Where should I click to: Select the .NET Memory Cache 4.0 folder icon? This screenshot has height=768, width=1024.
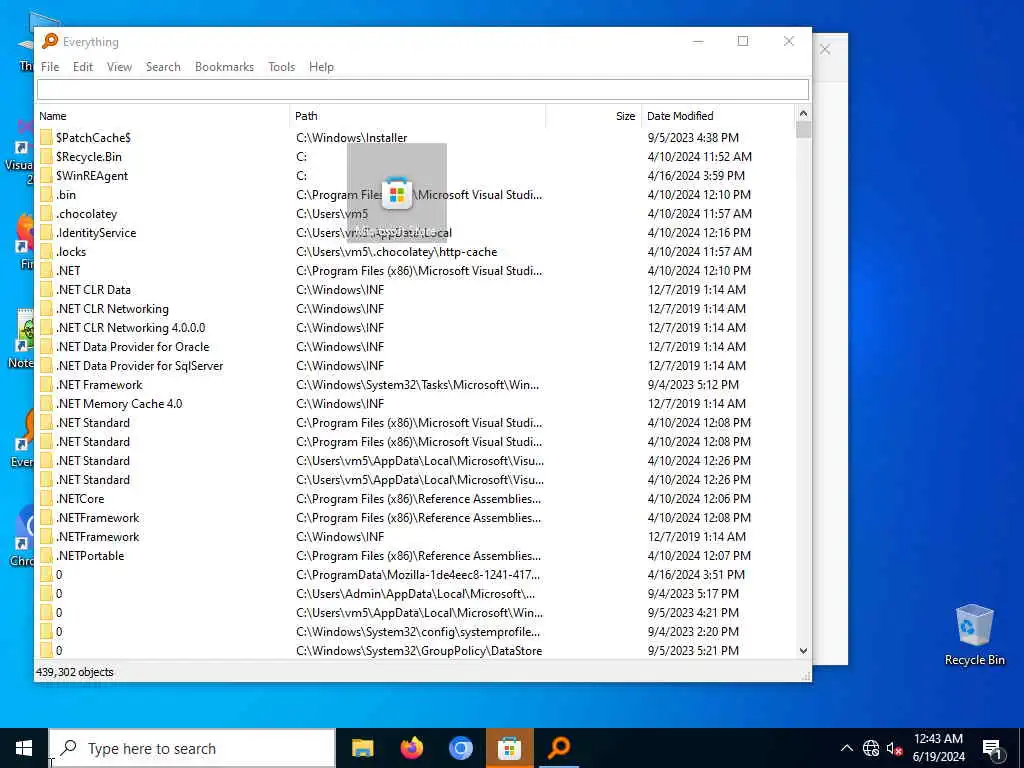pyautogui.click(x=46, y=404)
